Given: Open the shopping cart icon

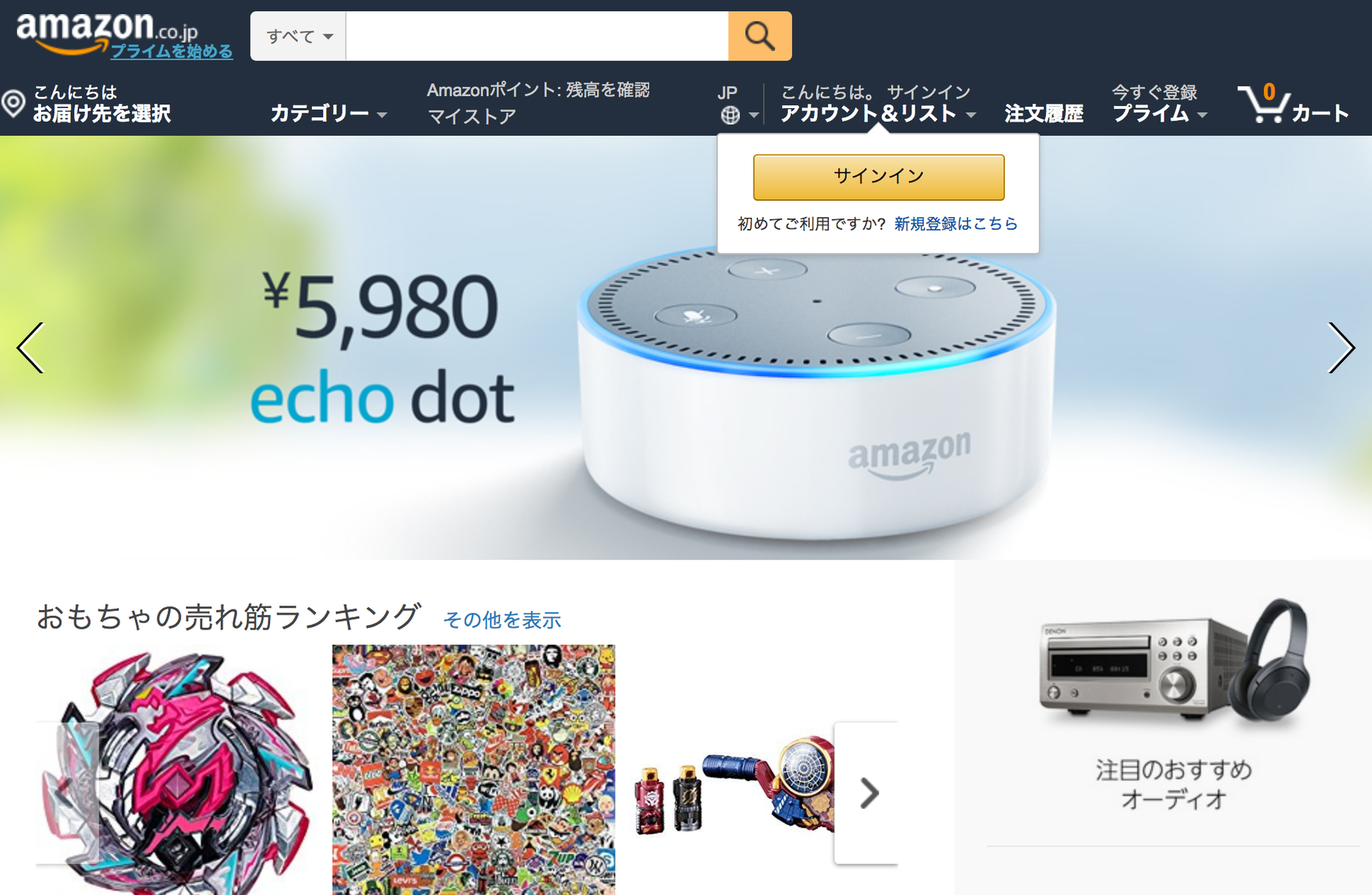Looking at the screenshot, I should tap(1263, 104).
